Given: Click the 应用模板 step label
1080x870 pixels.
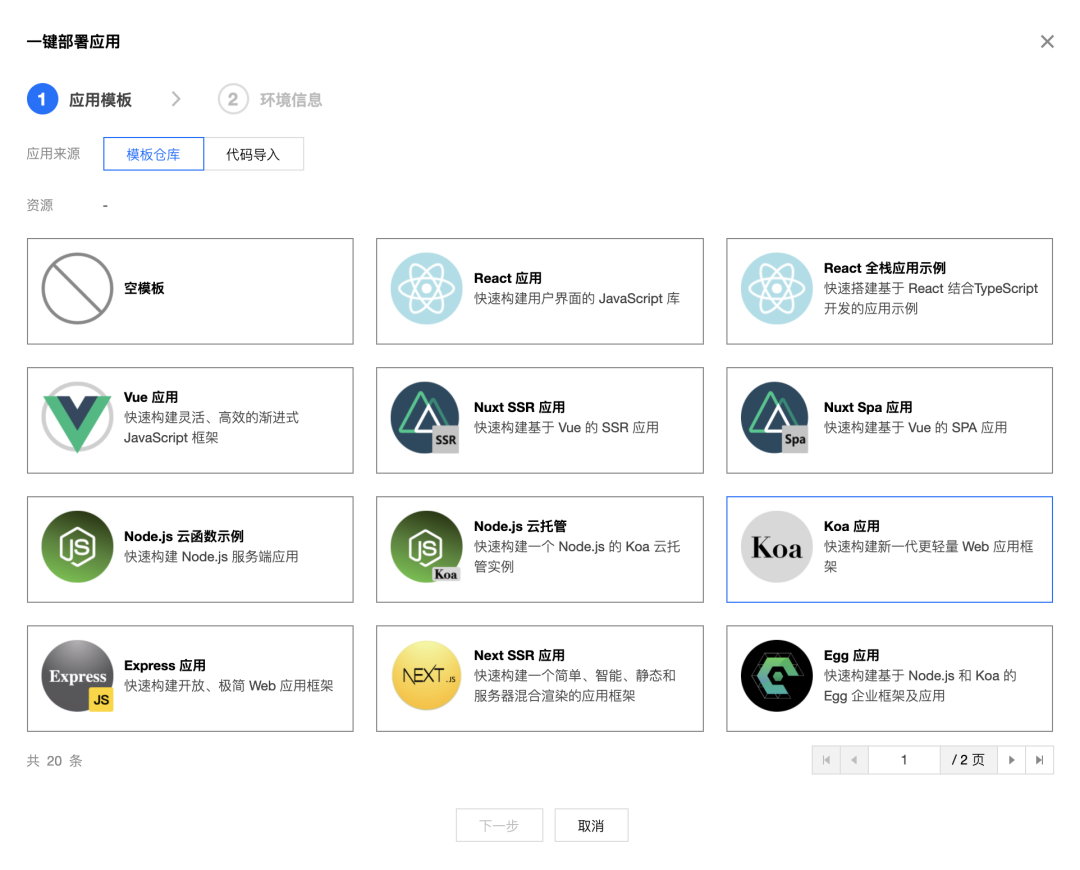Looking at the screenshot, I should point(100,100).
